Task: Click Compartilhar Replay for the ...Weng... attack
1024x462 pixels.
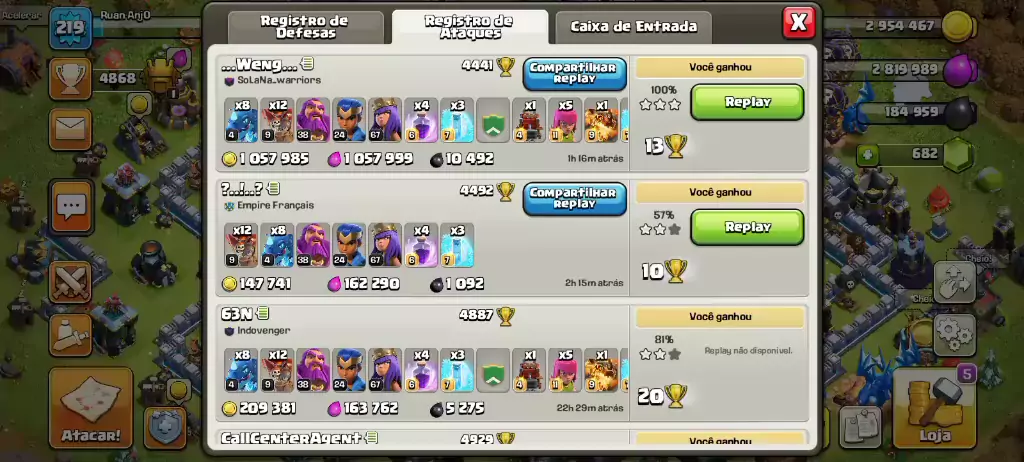Action: point(574,73)
